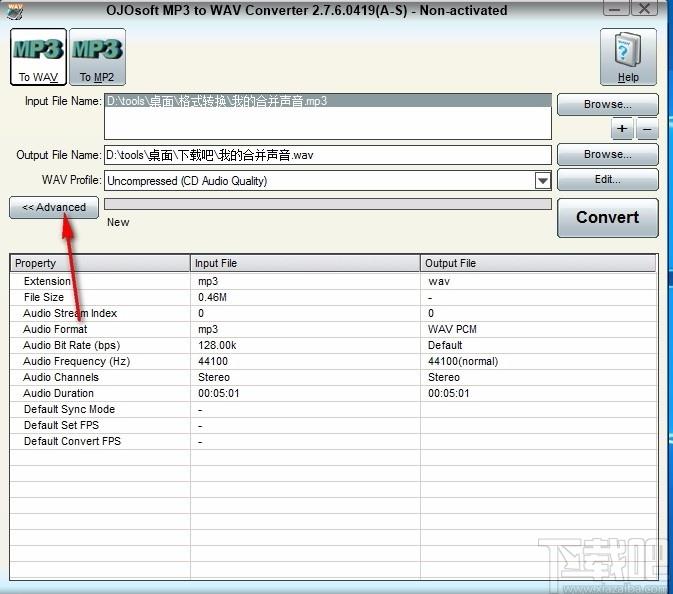Select Uncompressed (CD Audio Quality) profile box

[328, 181]
